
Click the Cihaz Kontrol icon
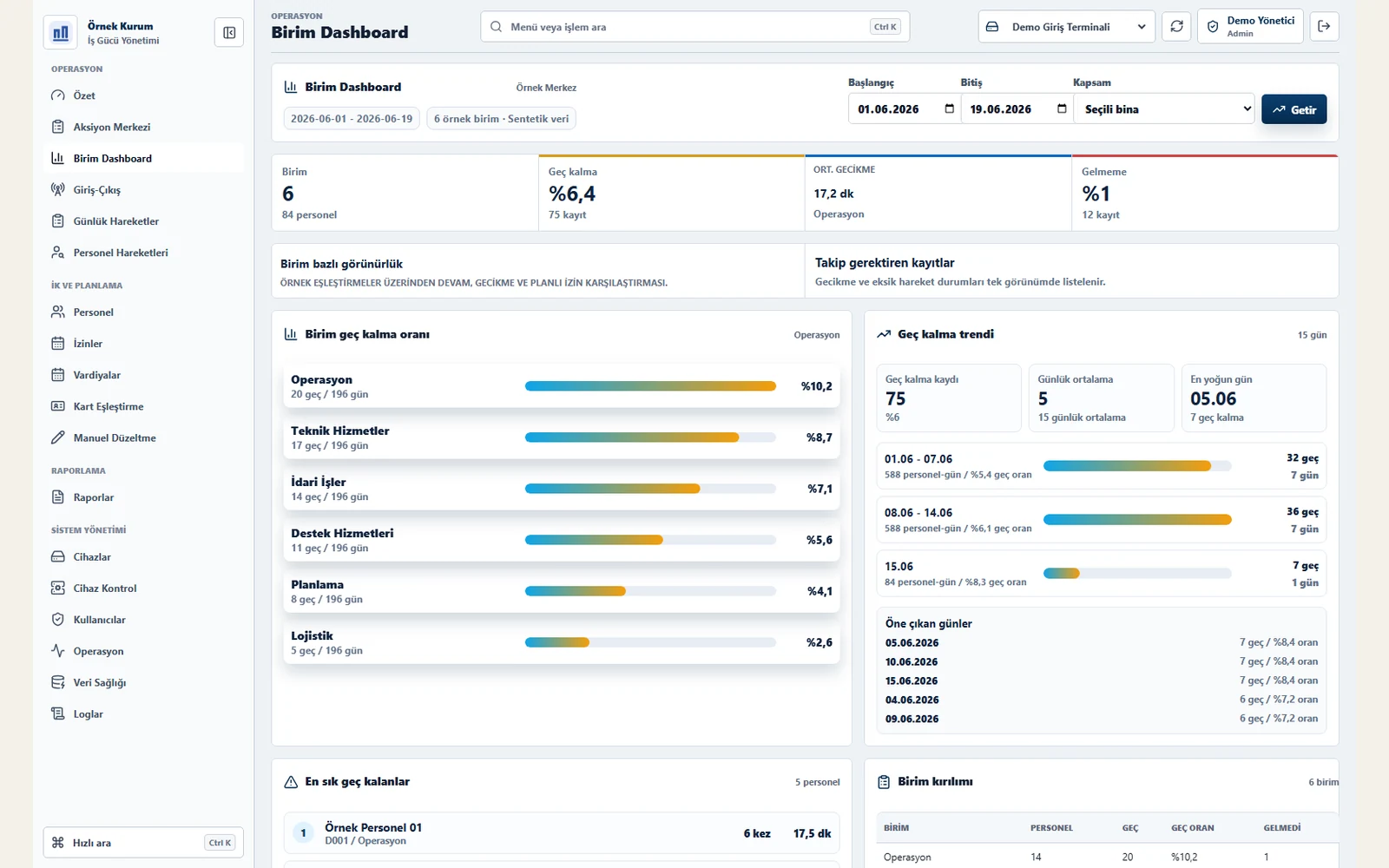[58, 589]
